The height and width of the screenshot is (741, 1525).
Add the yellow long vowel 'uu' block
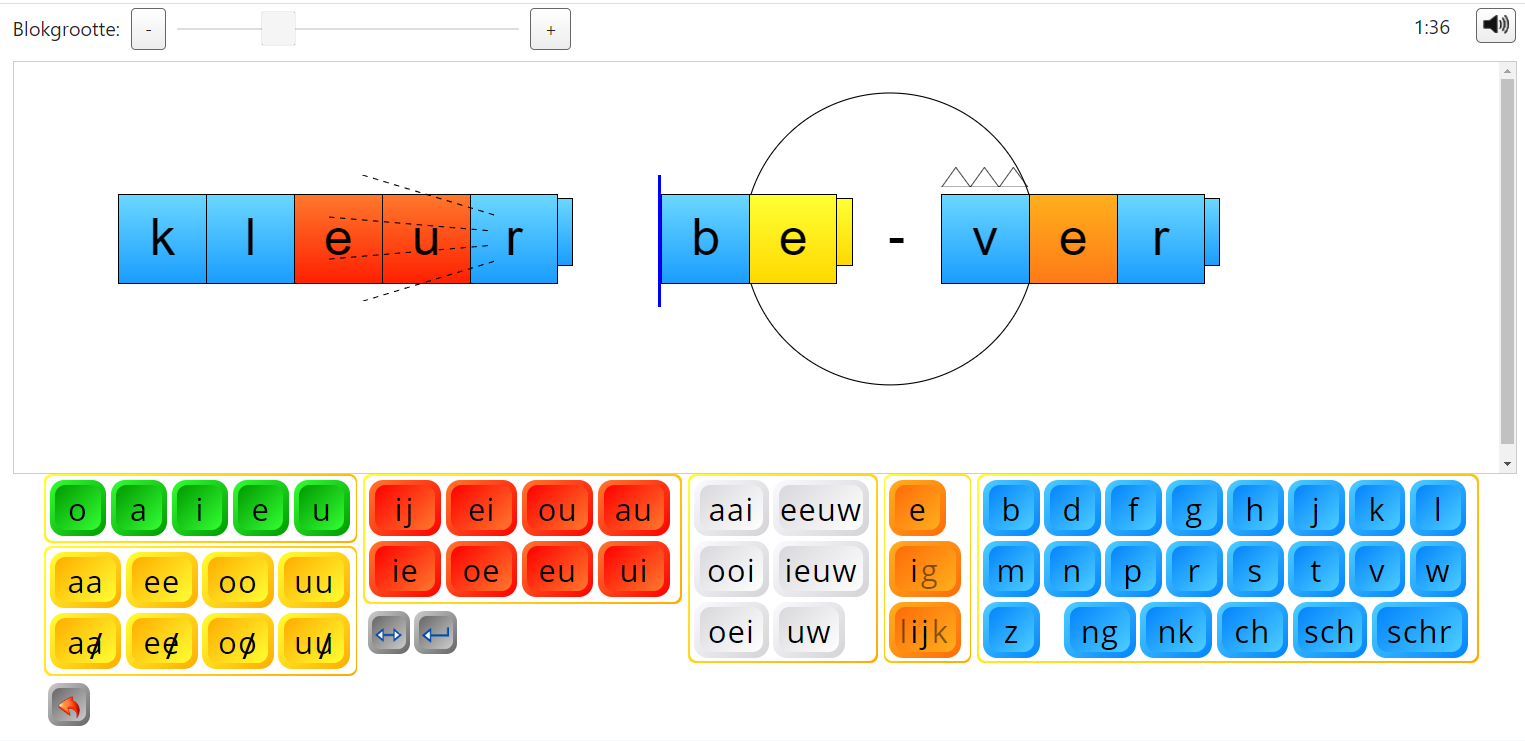[x=313, y=582]
